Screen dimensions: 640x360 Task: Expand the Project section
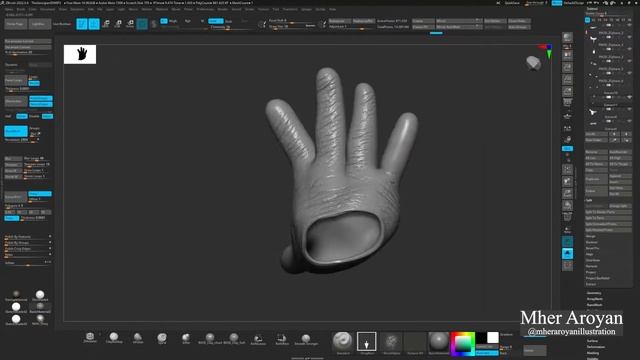(591, 272)
